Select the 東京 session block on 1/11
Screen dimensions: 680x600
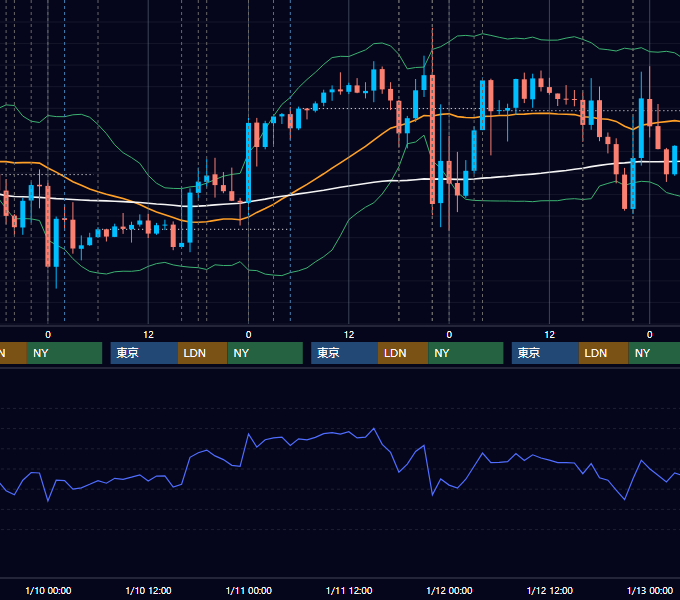344,353
